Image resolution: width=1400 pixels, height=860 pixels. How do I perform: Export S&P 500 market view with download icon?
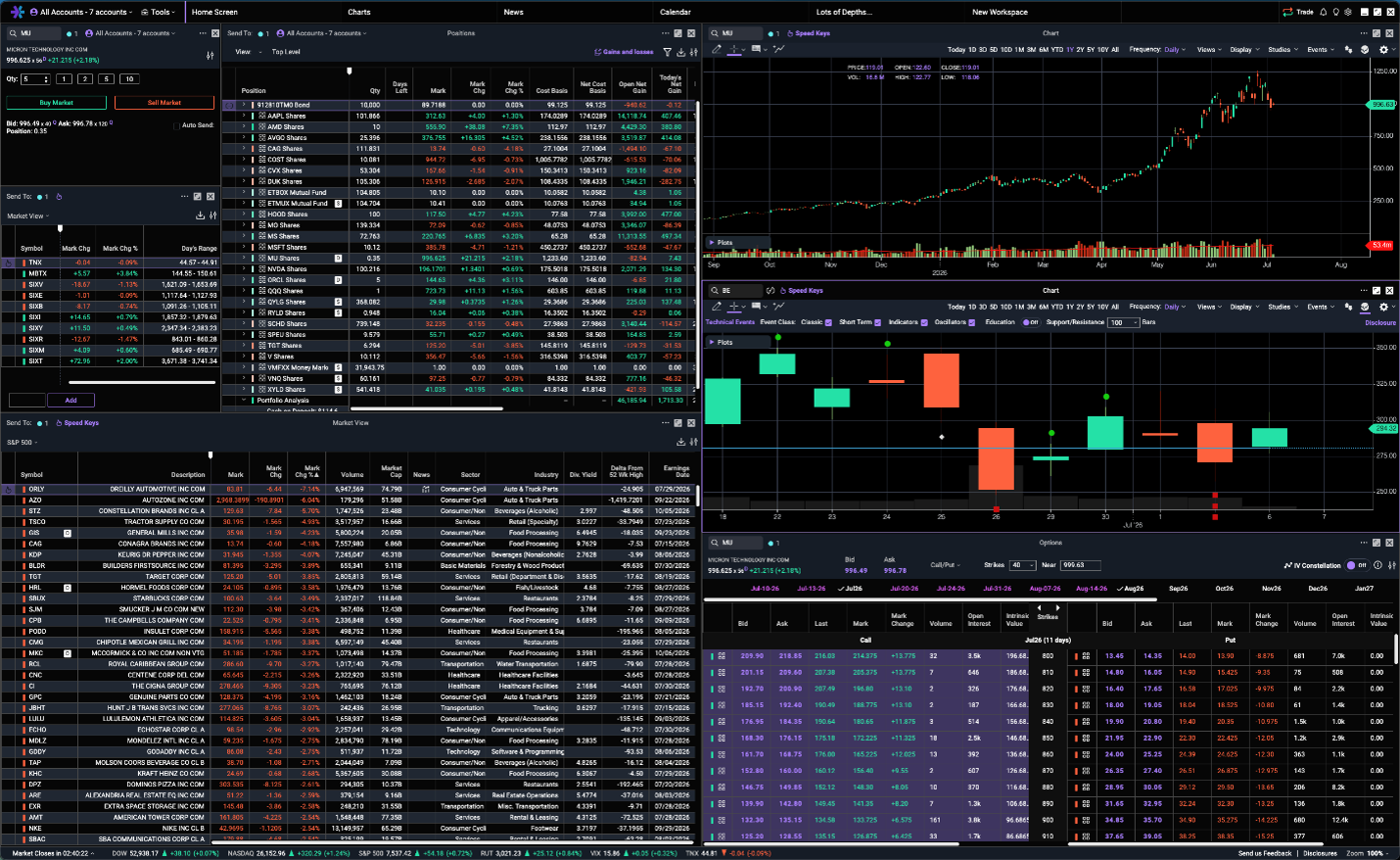tap(681, 442)
